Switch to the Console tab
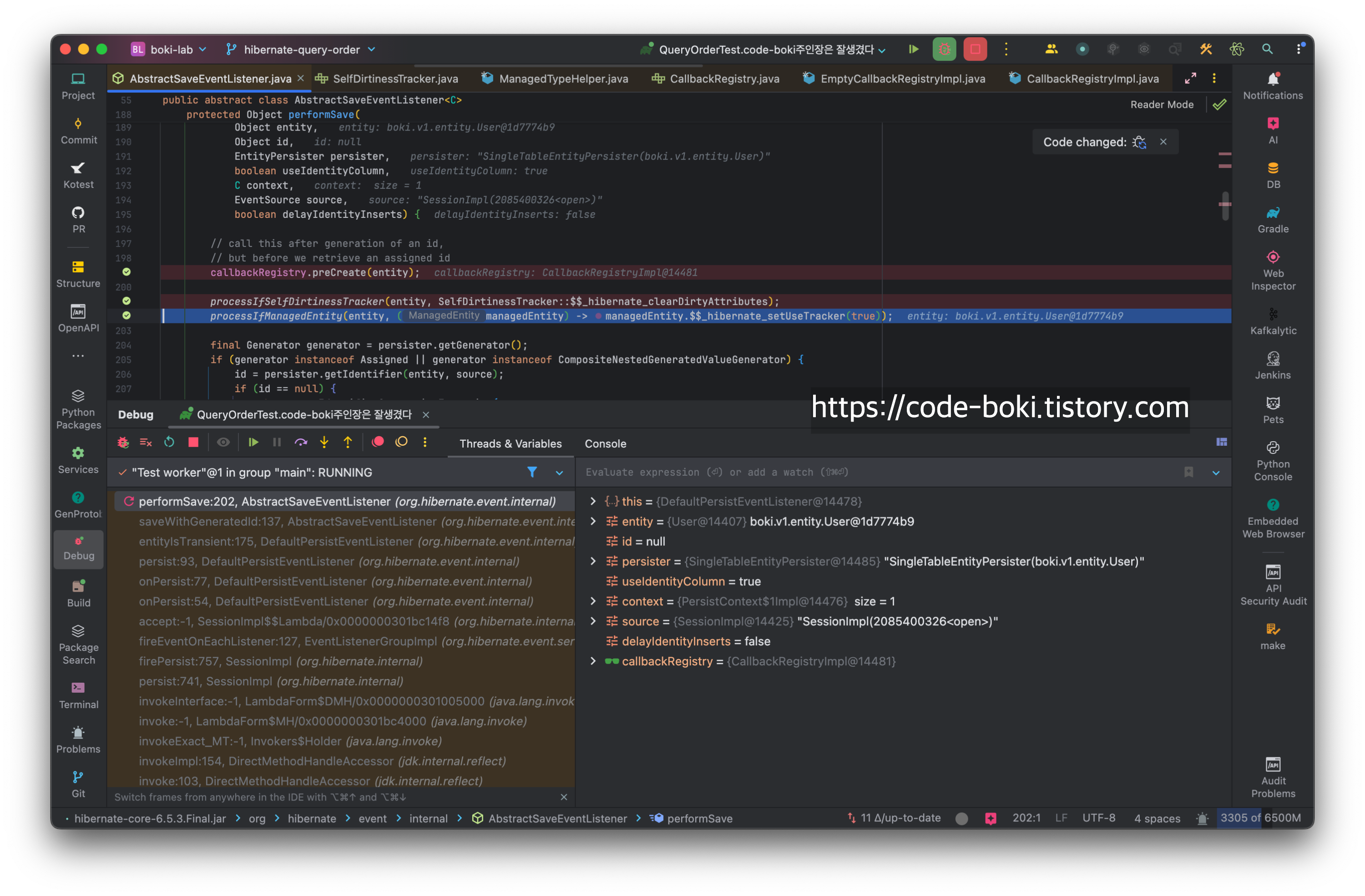The image size is (1365, 896). pos(605,444)
